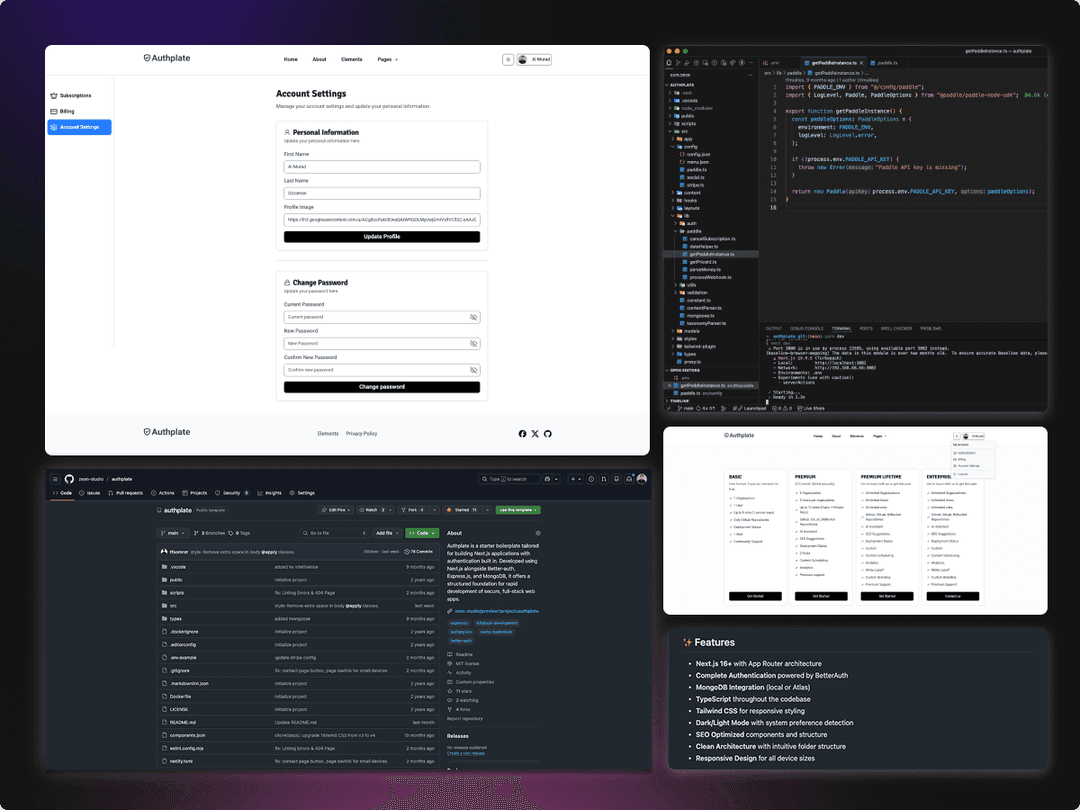The width and height of the screenshot is (1080, 810).
Task: Open the main branch dropdown on GitHub
Action: click(172, 533)
